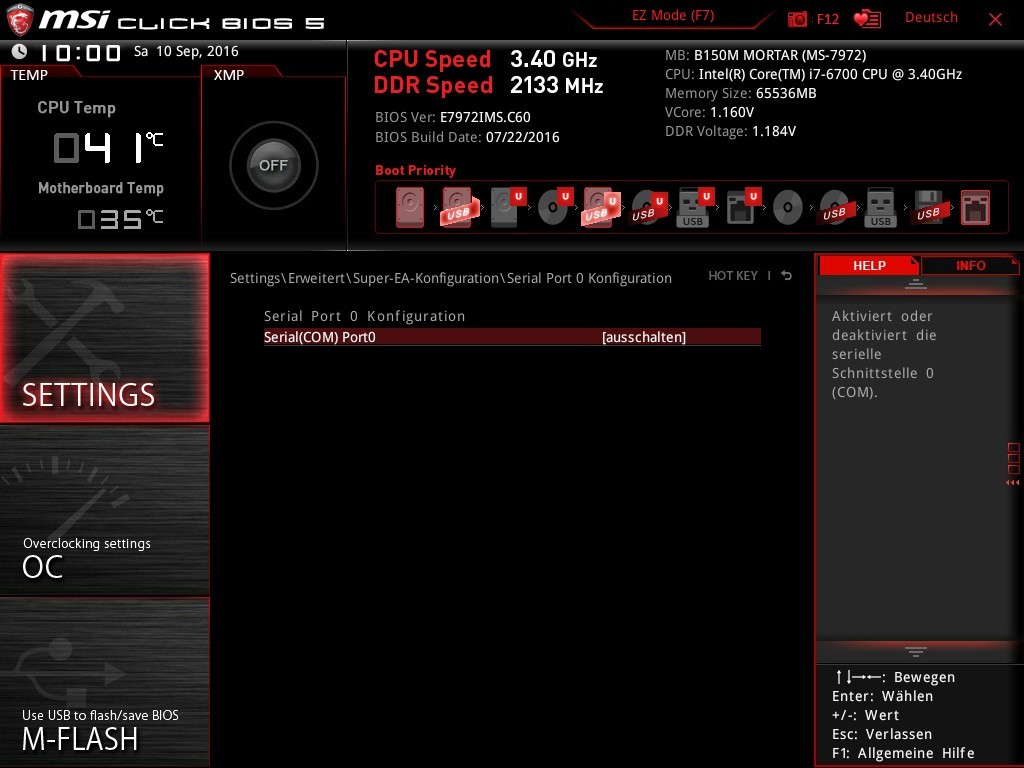Screen dimensions: 1024x768
Task: Select the grey hard disk with U badge
Action: pos(507,208)
